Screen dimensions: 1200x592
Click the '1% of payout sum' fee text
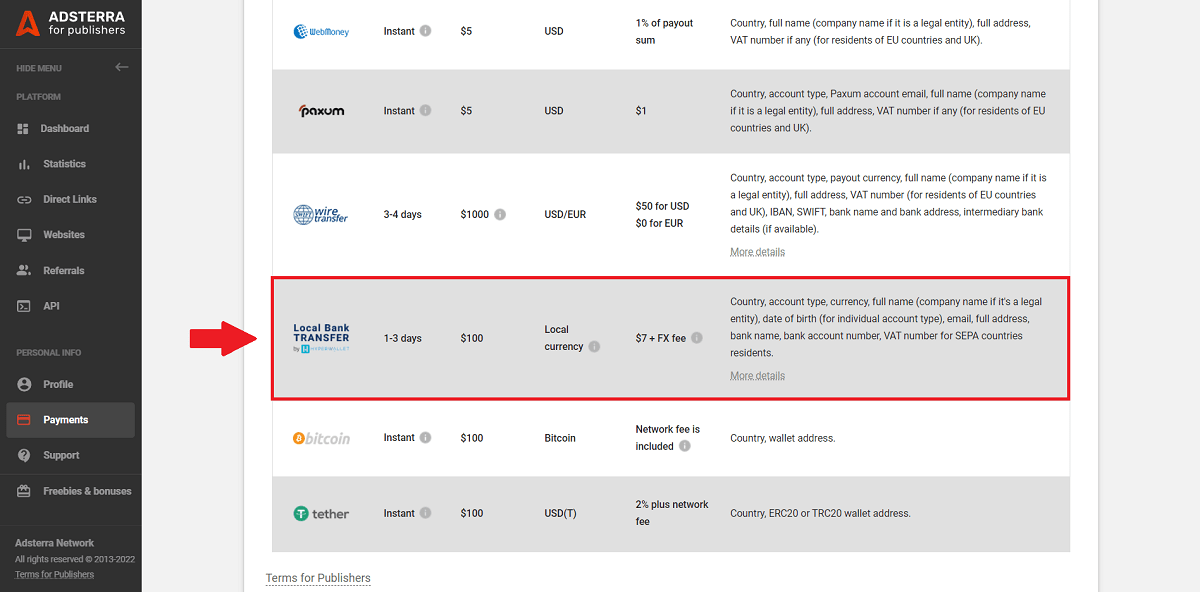click(664, 31)
